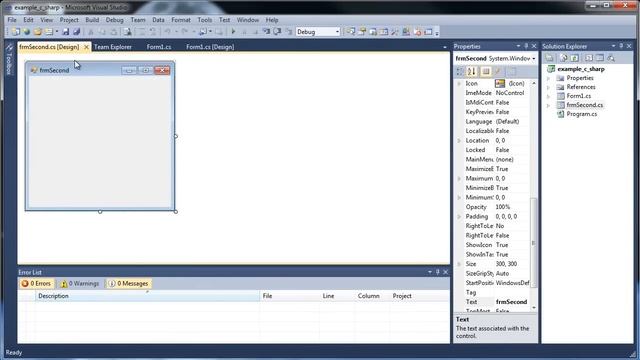Pin the Solution Explorer with pushpin icon

pos(621,46)
